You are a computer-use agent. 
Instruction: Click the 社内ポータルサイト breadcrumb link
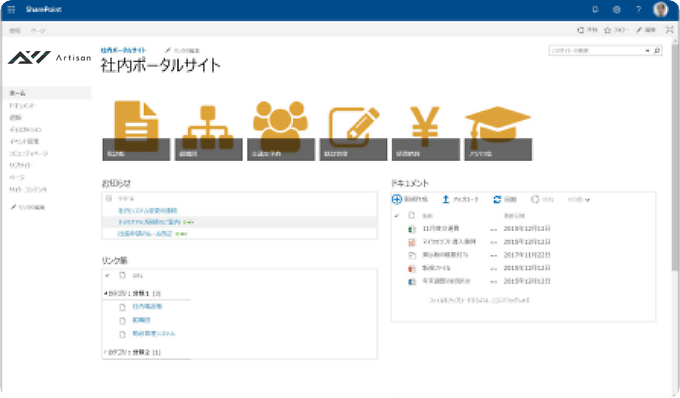pyautogui.click(x=124, y=50)
